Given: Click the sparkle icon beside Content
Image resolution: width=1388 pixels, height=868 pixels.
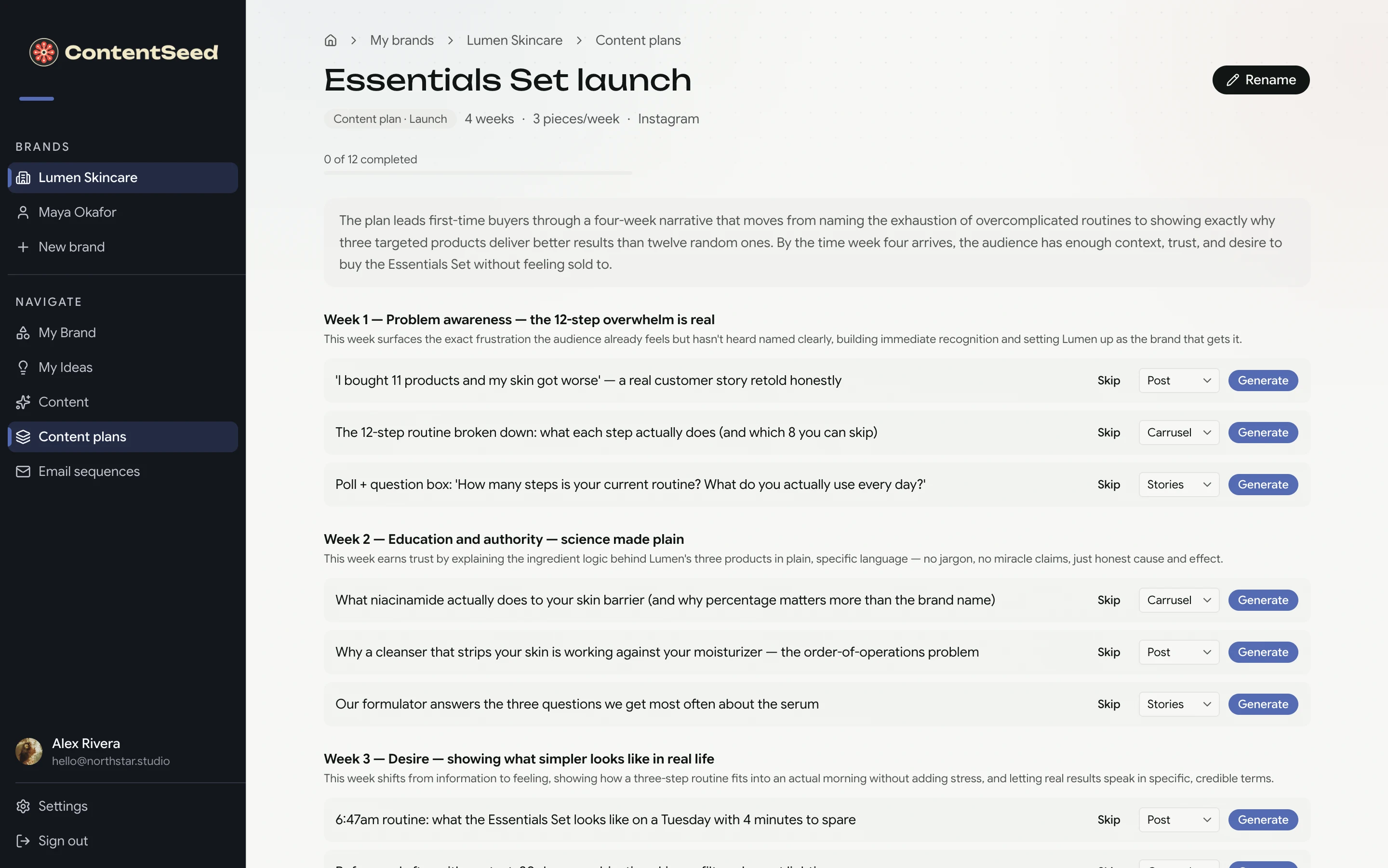Looking at the screenshot, I should click(x=23, y=402).
